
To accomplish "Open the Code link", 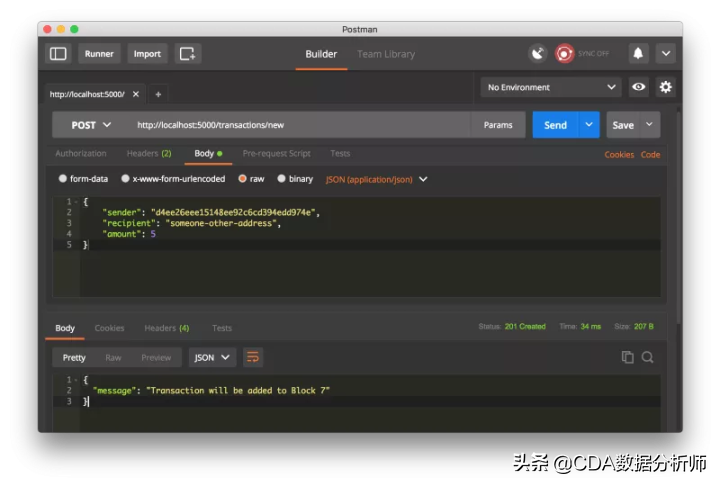I will (650, 154).
